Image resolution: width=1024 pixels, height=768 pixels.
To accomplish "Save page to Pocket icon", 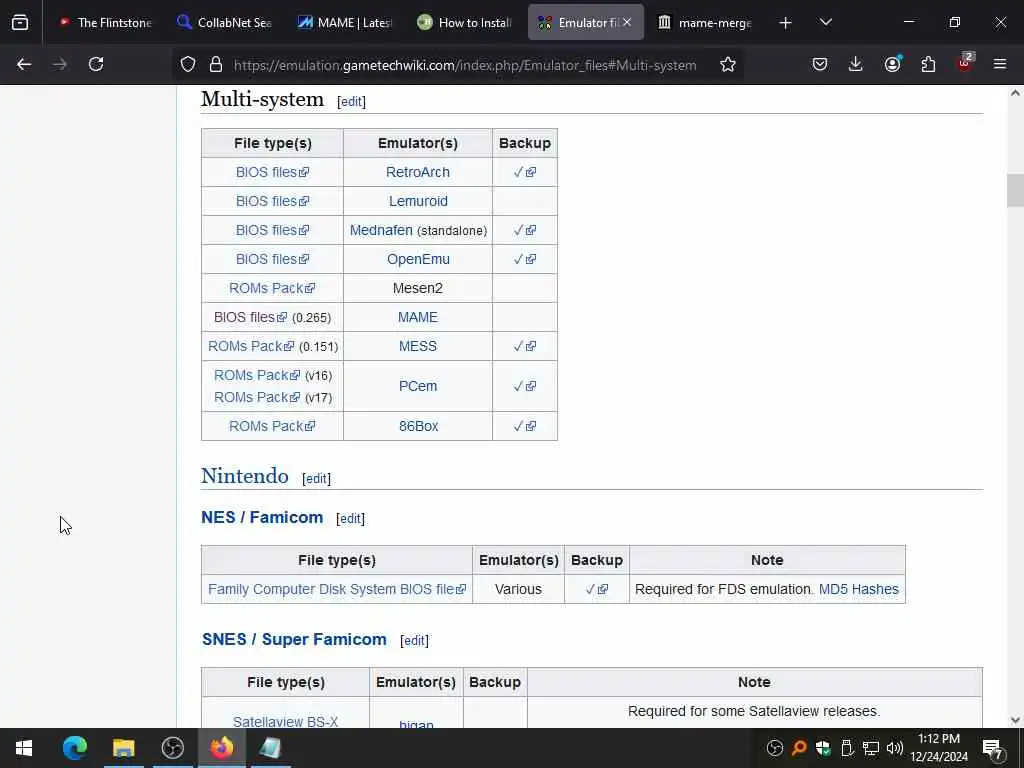I will click(820, 64).
